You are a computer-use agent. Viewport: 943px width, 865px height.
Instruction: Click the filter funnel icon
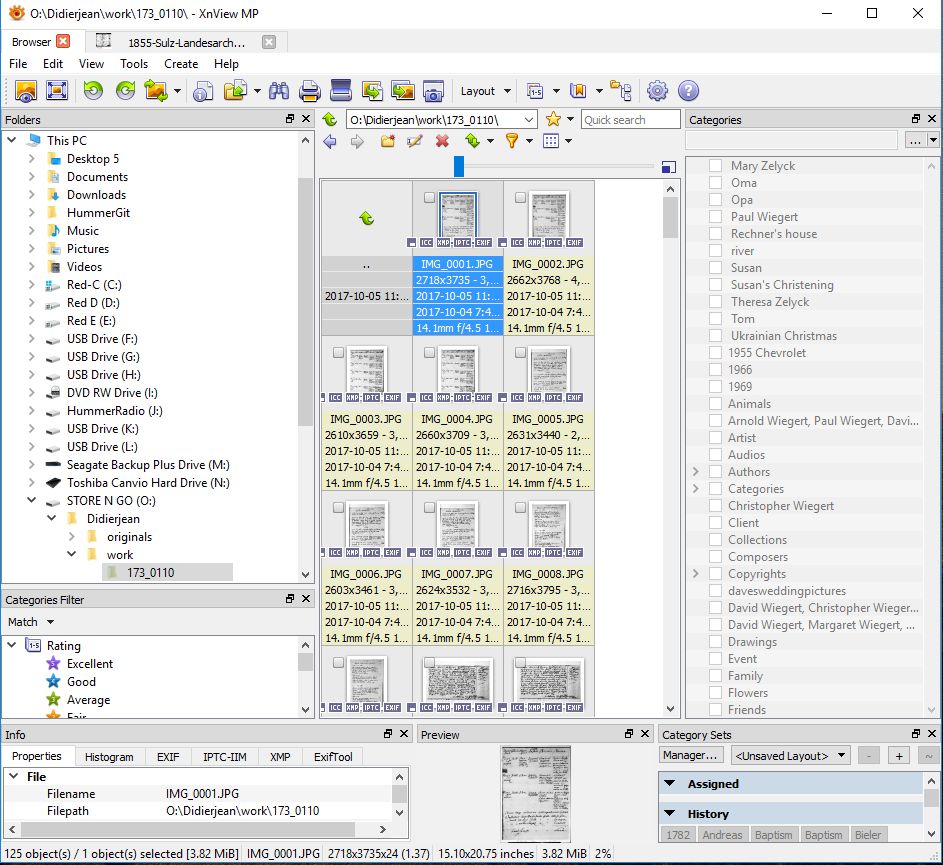(x=512, y=141)
